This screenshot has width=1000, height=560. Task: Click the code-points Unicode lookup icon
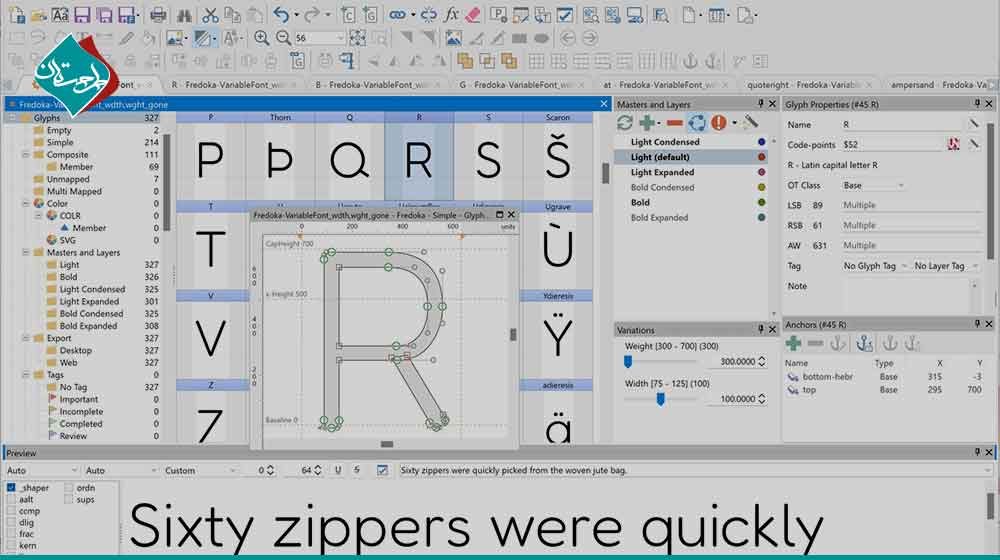click(953, 144)
